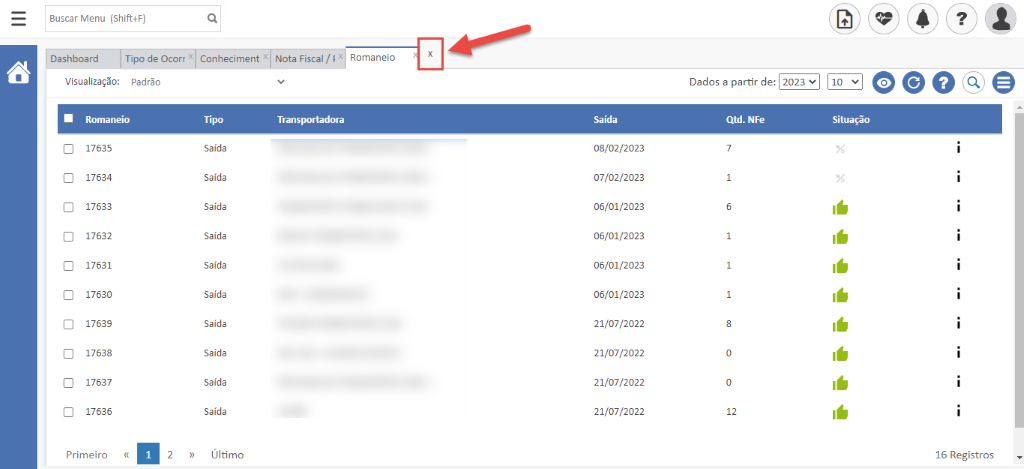
Task: Open the year 2023 dropdown
Action: [799, 82]
